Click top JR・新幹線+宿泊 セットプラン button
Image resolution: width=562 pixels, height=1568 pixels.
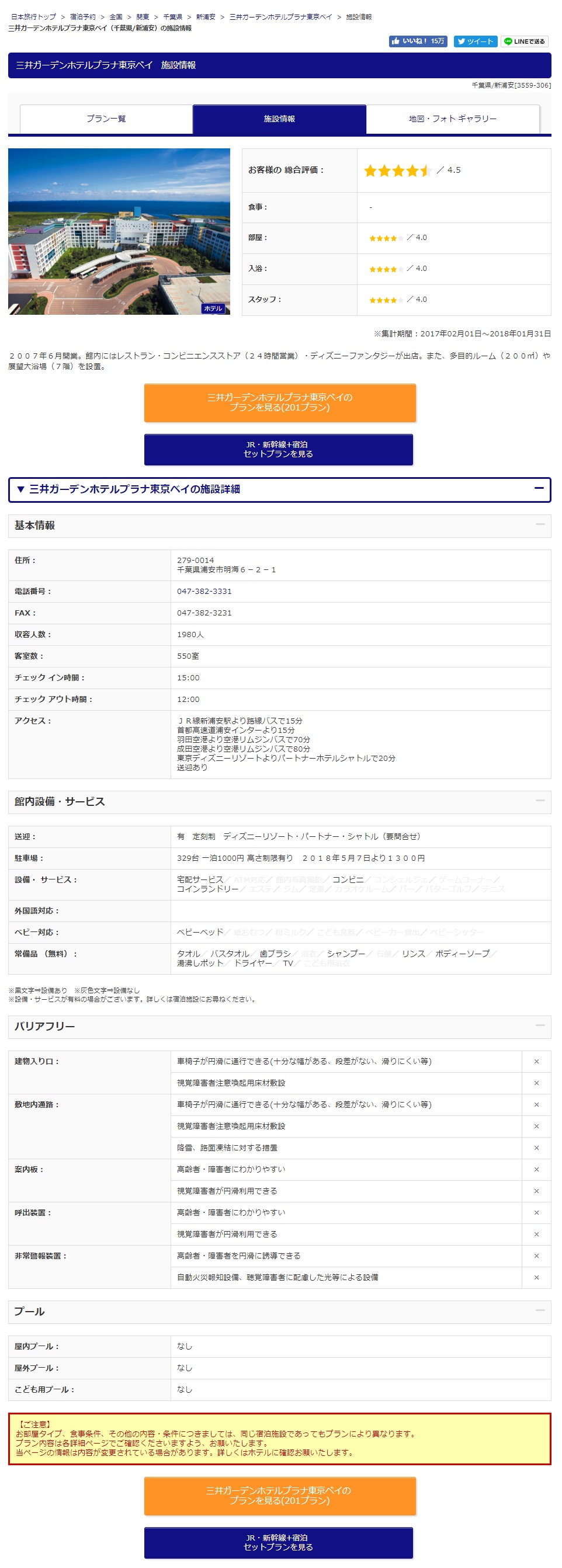(x=278, y=449)
